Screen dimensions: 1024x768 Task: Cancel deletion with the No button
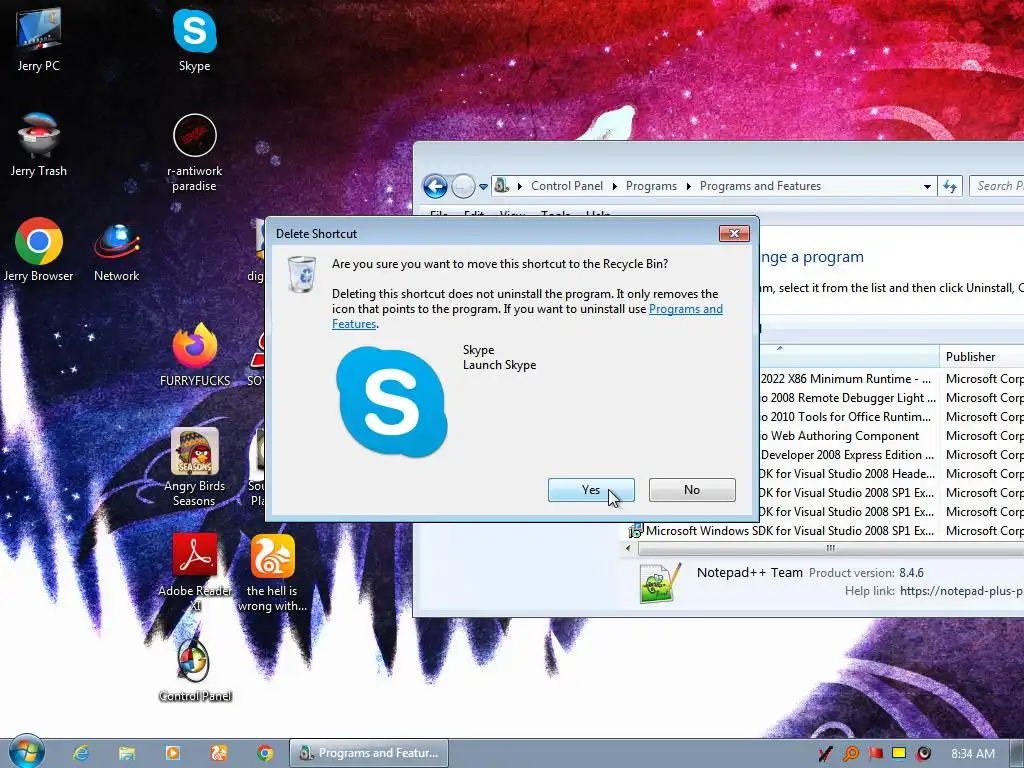[x=692, y=490]
